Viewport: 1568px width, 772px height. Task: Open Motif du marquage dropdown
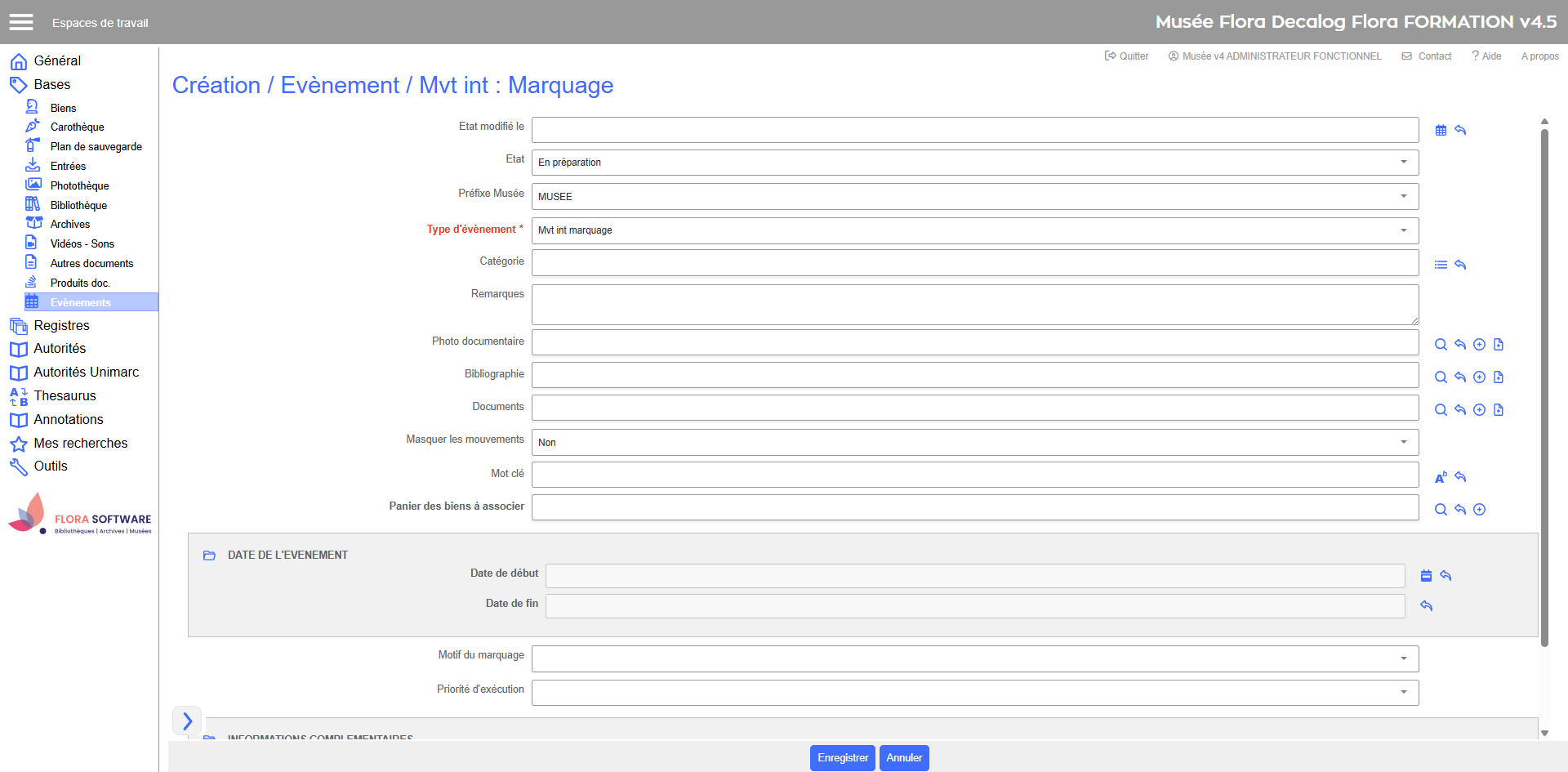click(974, 659)
